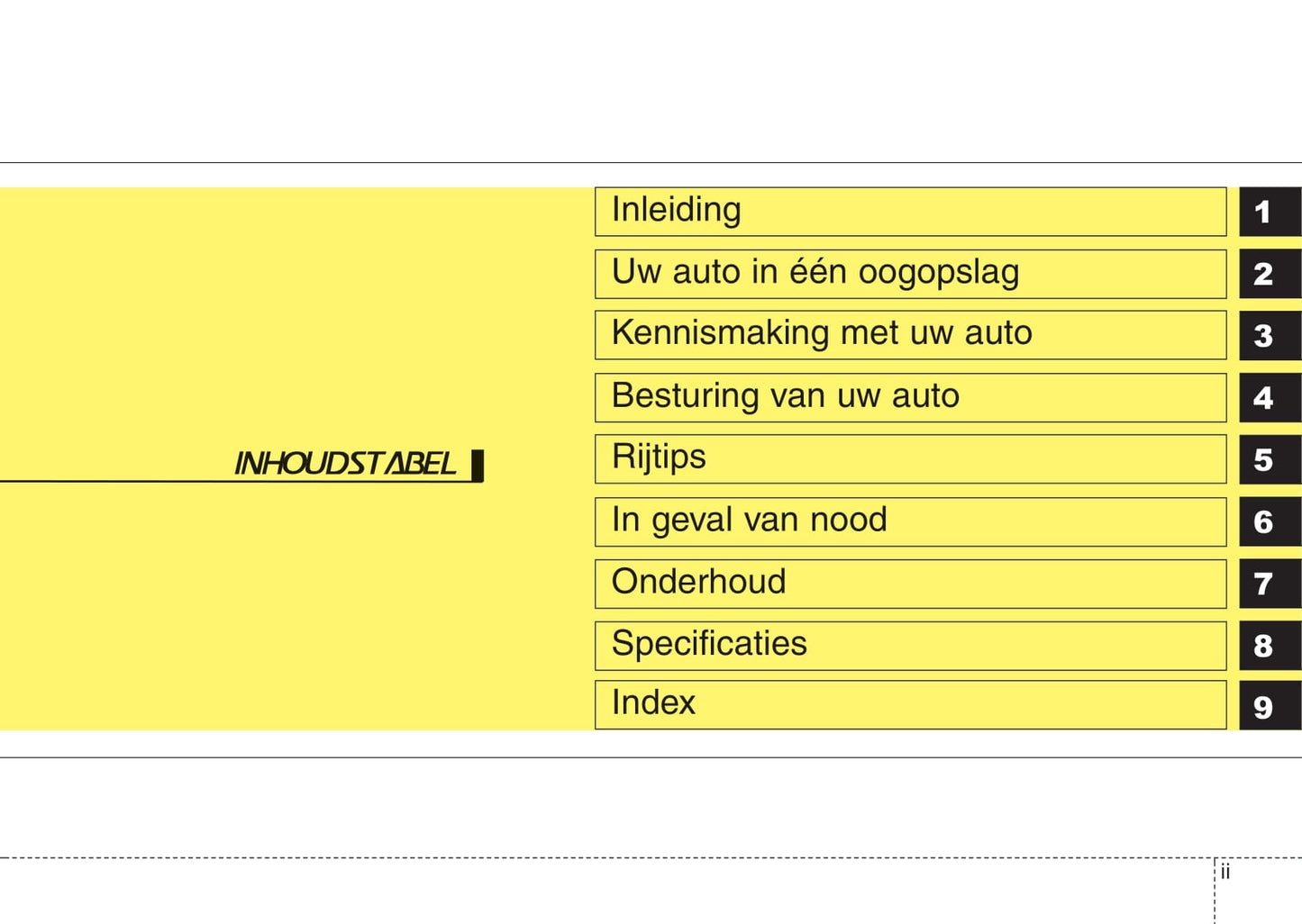Click chapter tab number 3

click(1269, 335)
